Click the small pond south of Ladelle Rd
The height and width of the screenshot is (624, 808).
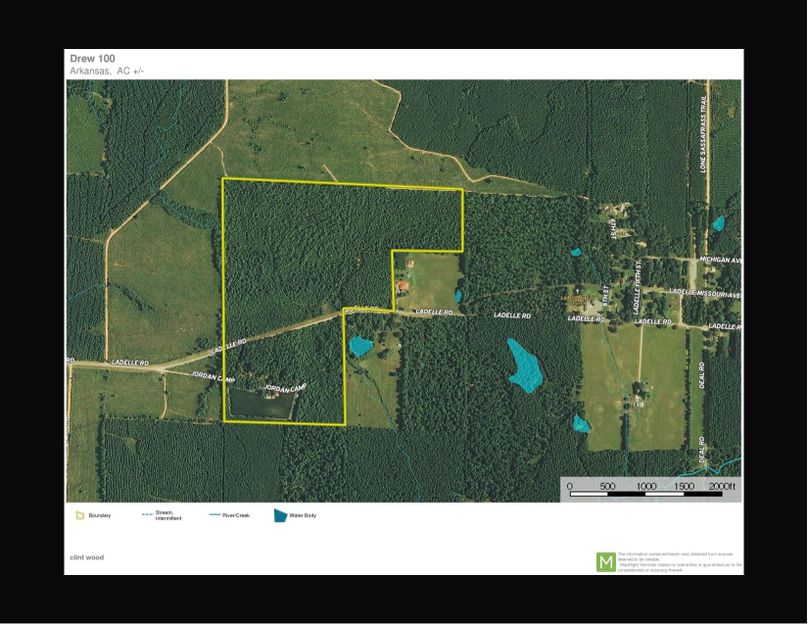pyautogui.click(x=360, y=347)
